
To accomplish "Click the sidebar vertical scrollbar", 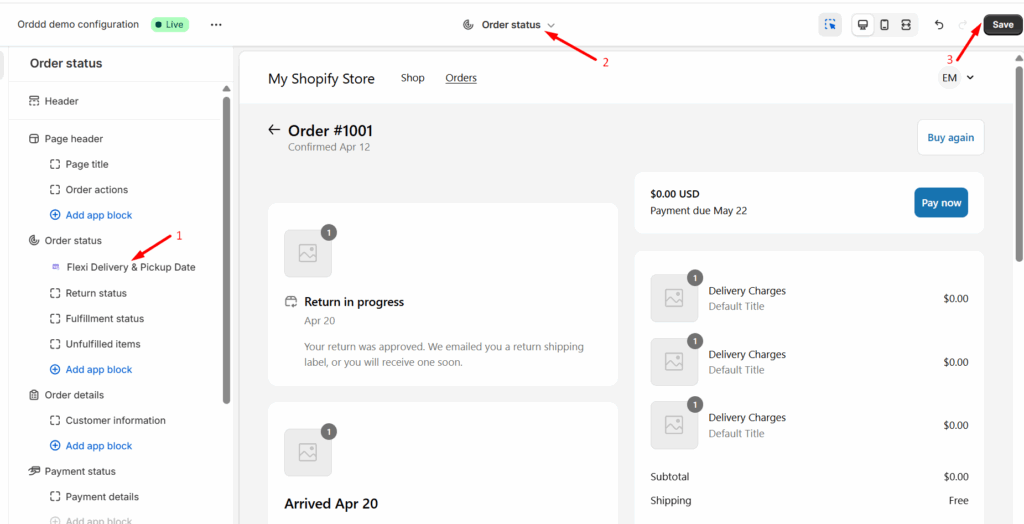I will [227, 250].
